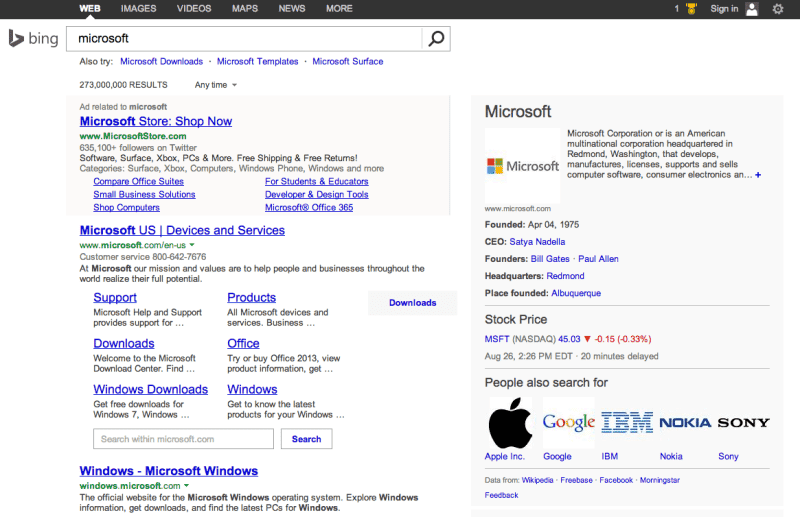This screenshot has height=517, width=800.
Task: Open the Windows Downloads sitelink
Action: (x=151, y=389)
